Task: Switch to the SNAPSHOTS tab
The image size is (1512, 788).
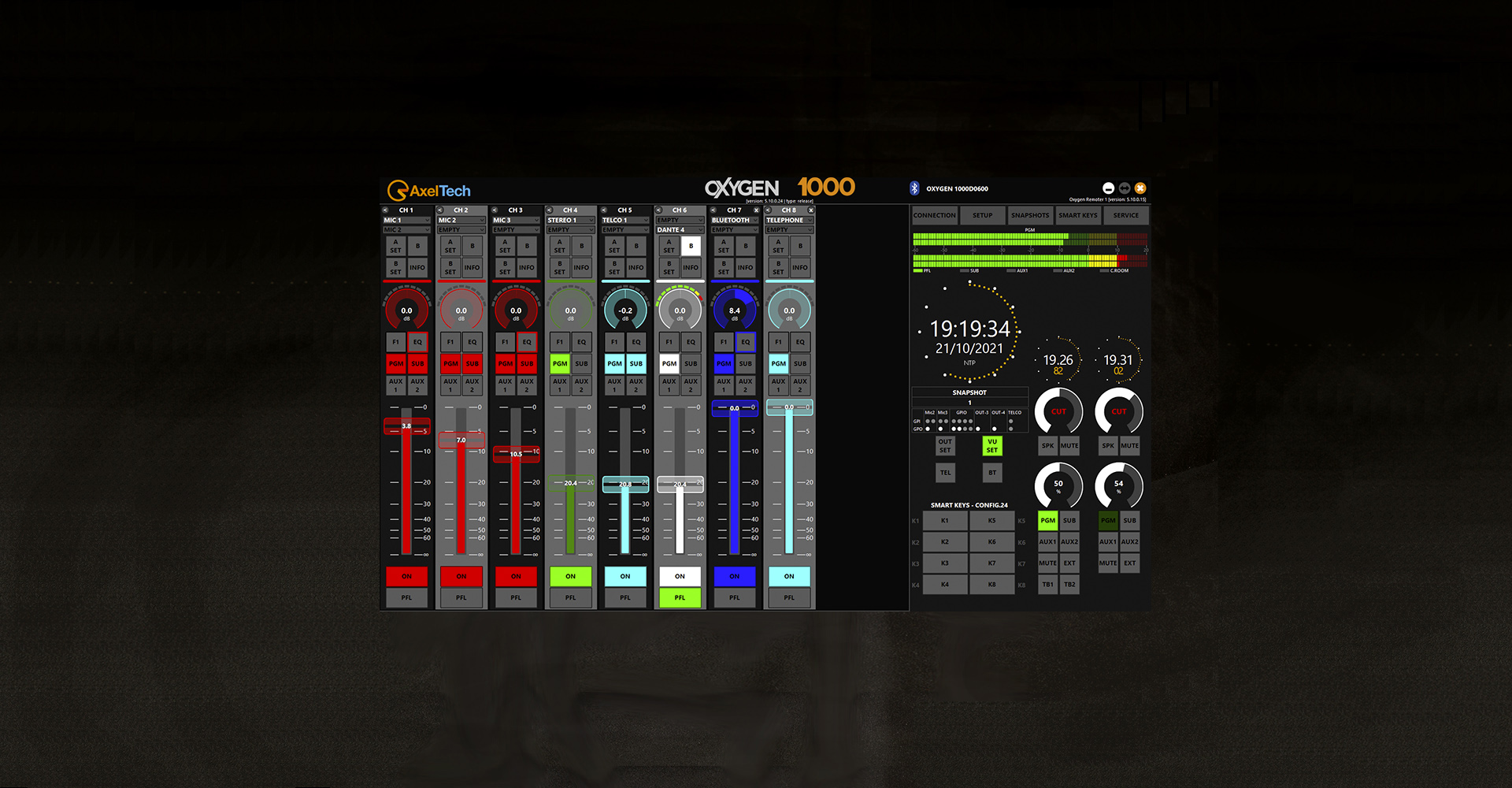Action: pyautogui.click(x=1030, y=215)
